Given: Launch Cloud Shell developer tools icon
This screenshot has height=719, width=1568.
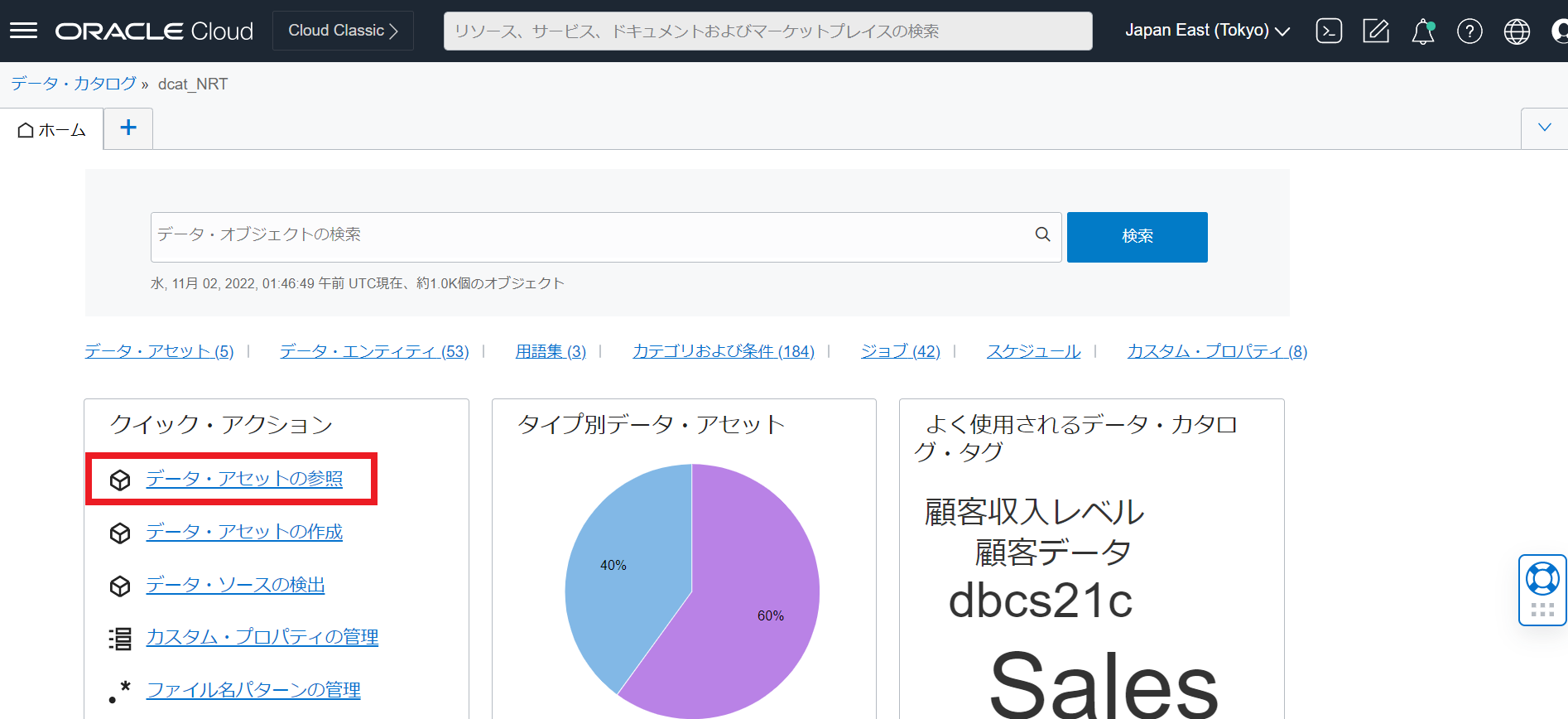Looking at the screenshot, I should pos(1329,31).
